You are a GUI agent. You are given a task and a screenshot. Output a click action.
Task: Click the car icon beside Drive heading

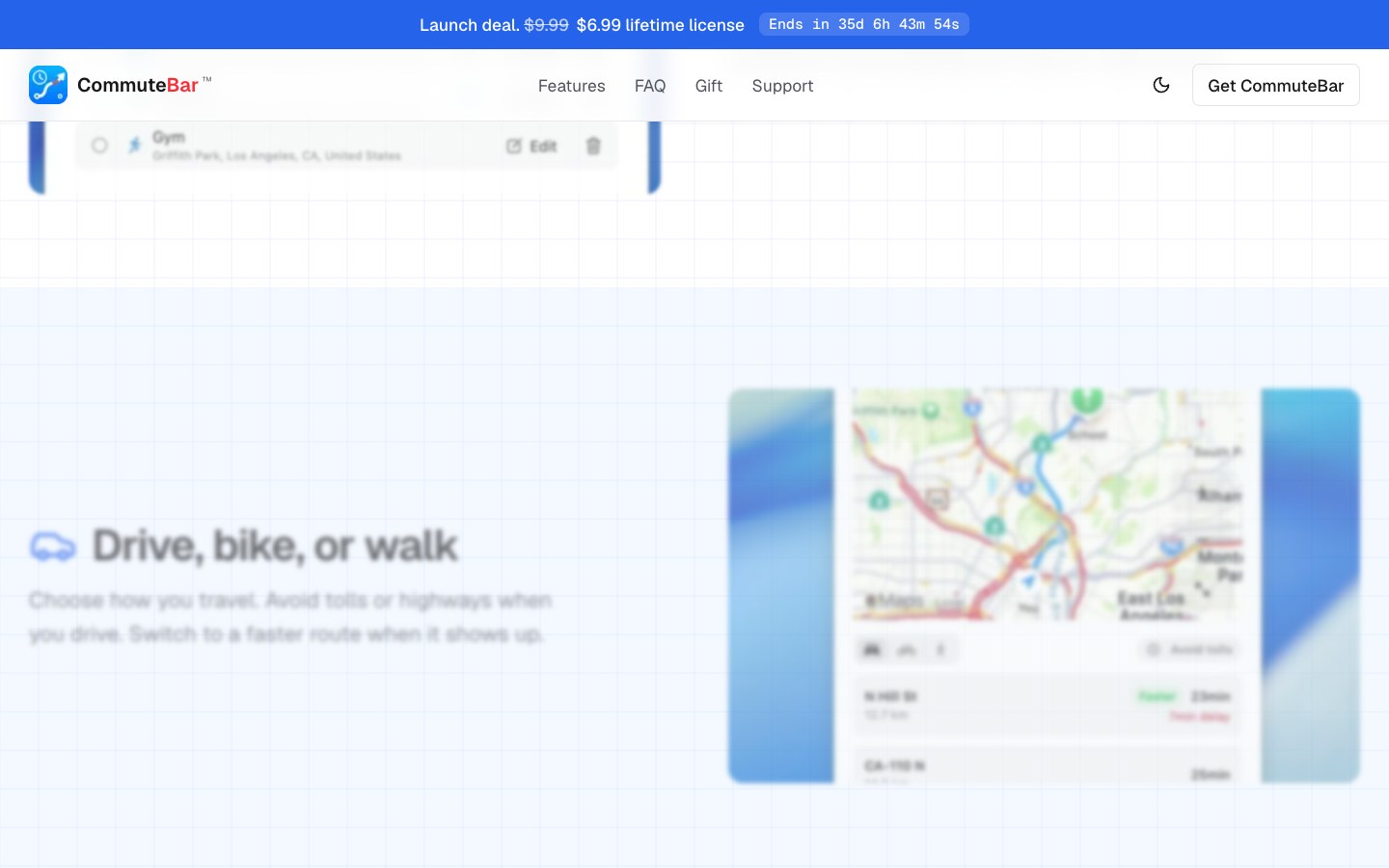(x=53, y=546)
